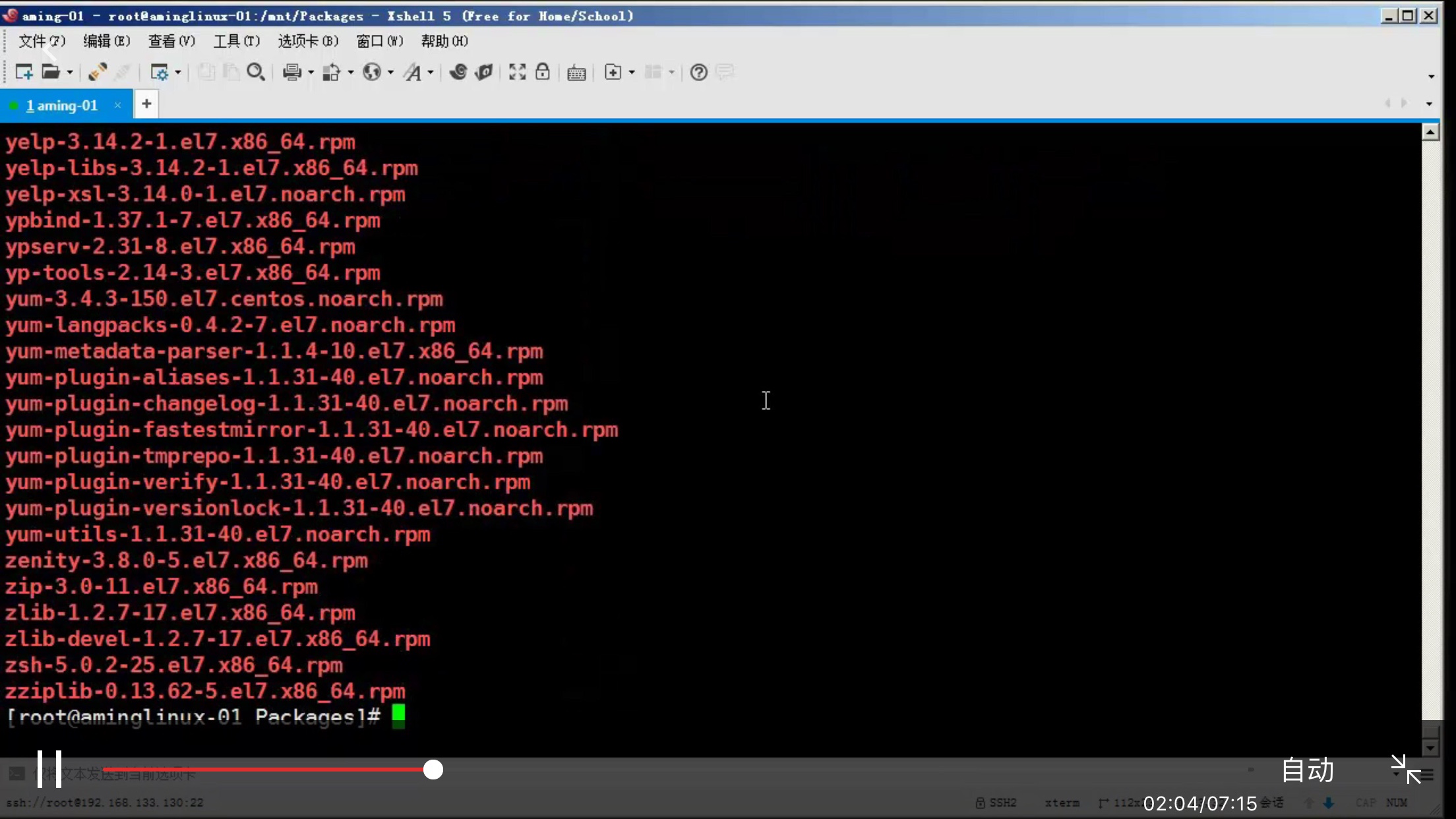
Task: Click the Connect plug icon
Action: click(x=98, y=72)
